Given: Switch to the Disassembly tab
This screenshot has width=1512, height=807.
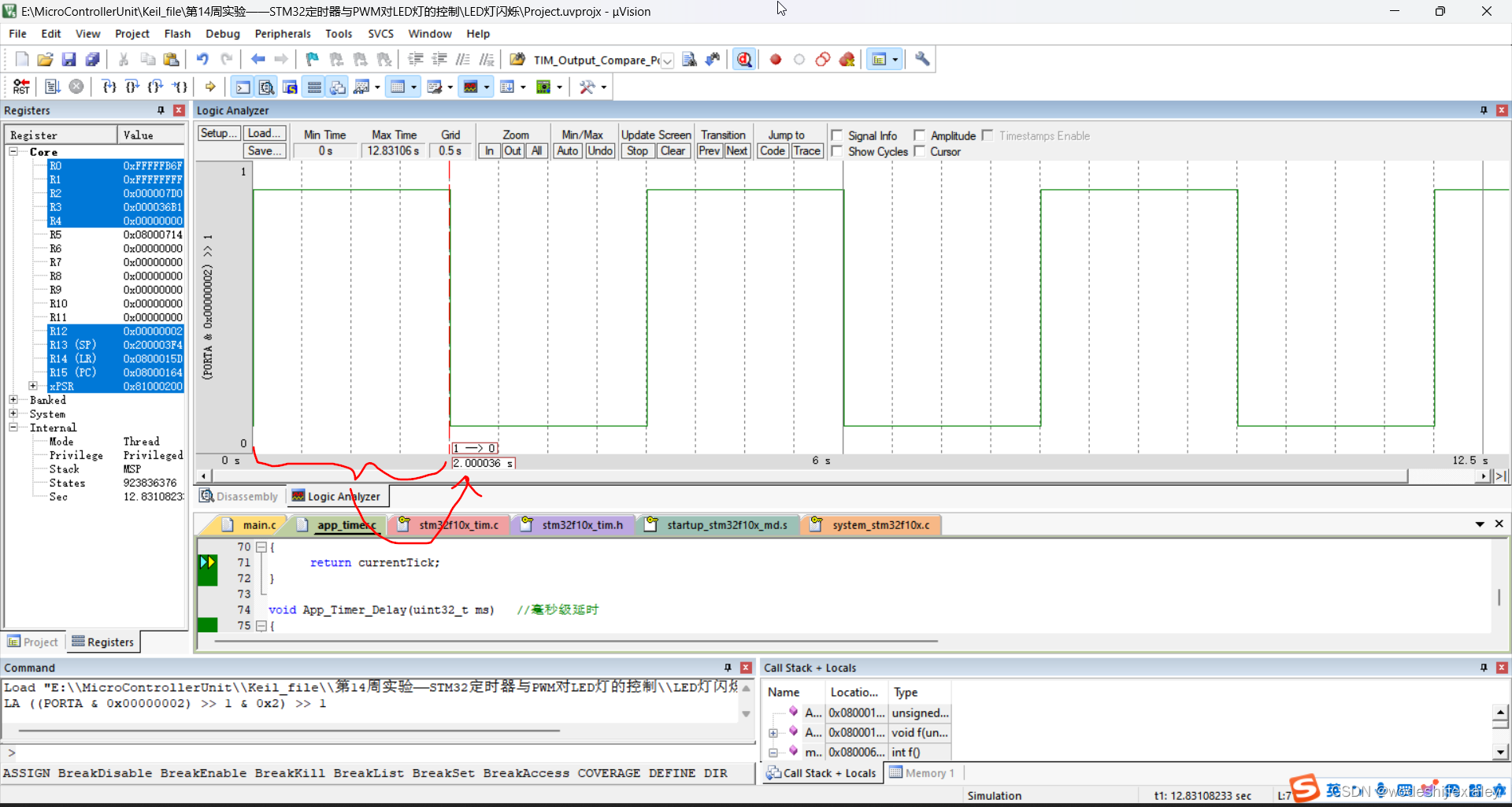Looking at the screenshot, I should (239, 496).
